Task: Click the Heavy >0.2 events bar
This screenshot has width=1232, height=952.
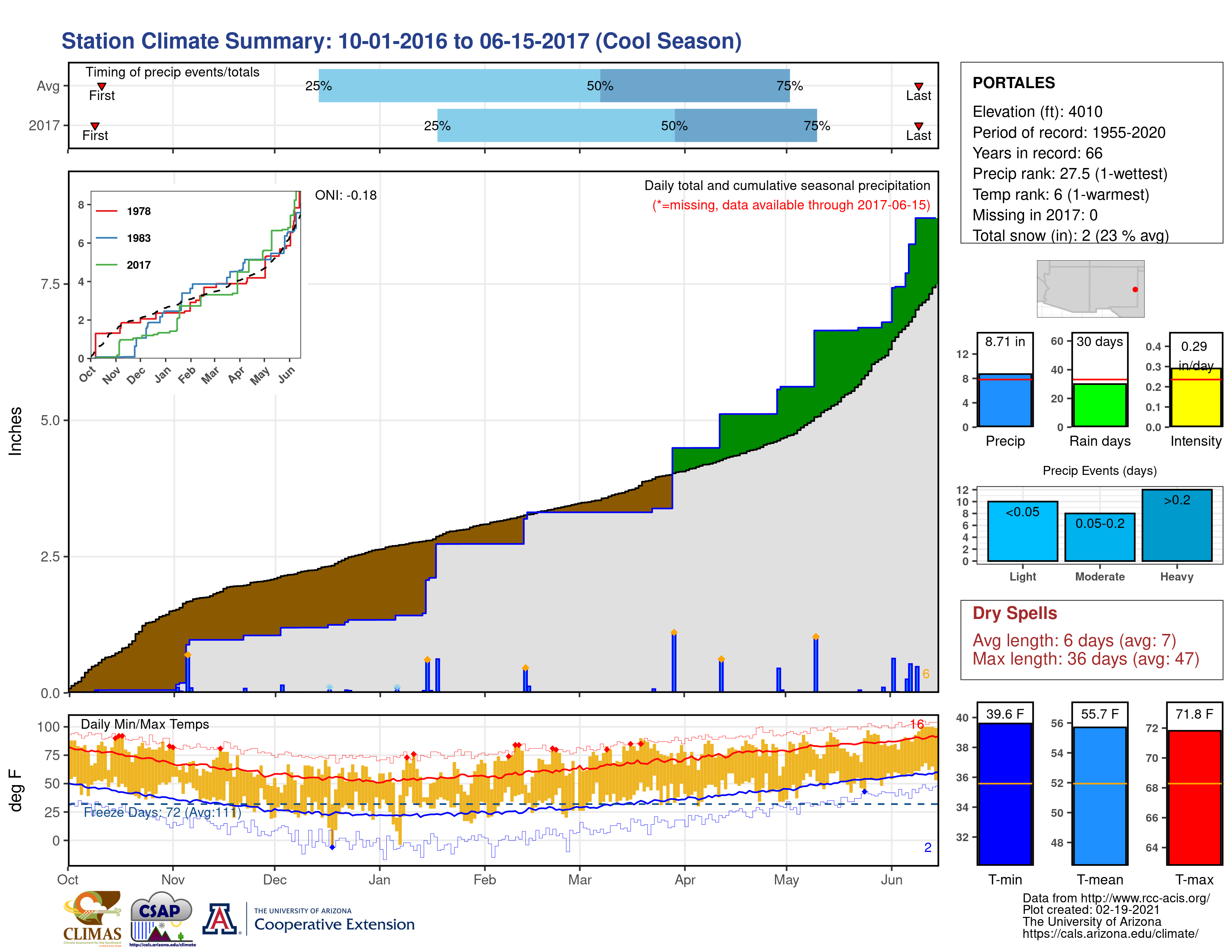Action: coord(1177,525)
